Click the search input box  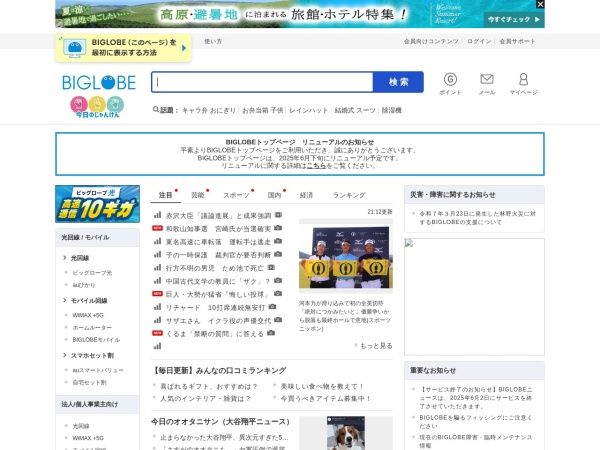coord(262,82)
